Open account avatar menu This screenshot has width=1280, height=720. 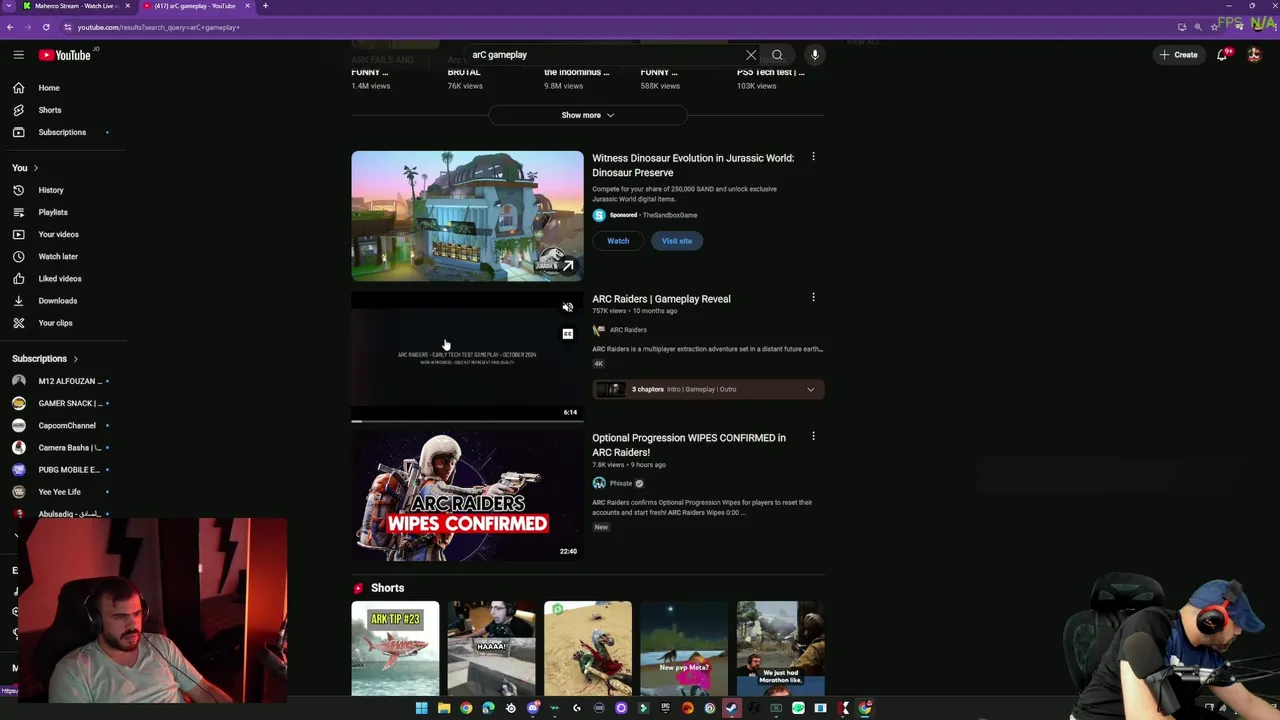(x=1254, y=55)
